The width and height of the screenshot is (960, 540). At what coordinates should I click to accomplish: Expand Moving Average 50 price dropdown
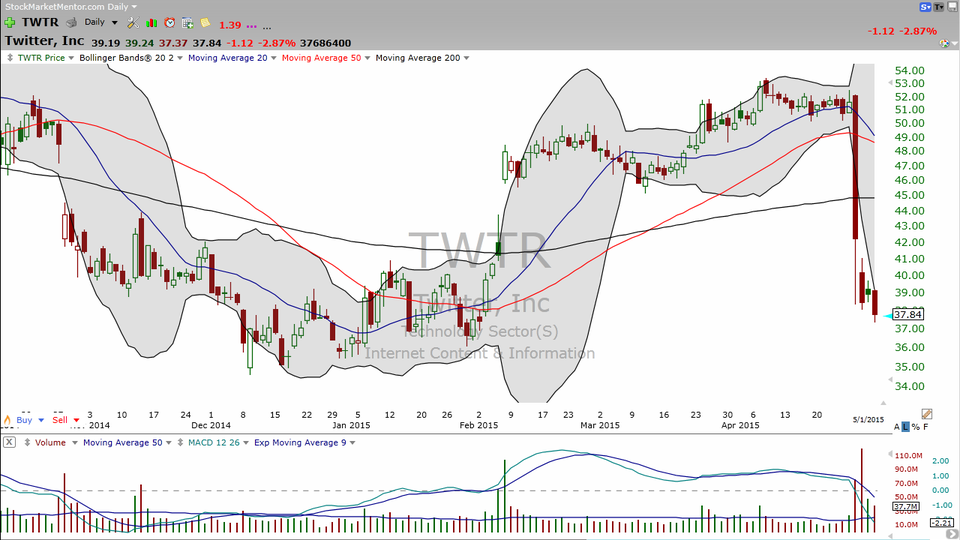tap(367, 58)
